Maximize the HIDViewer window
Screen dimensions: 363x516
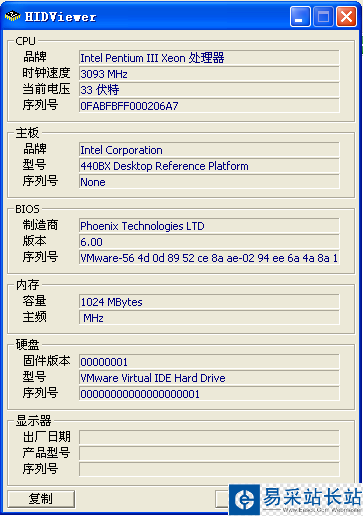pos(323,16)
